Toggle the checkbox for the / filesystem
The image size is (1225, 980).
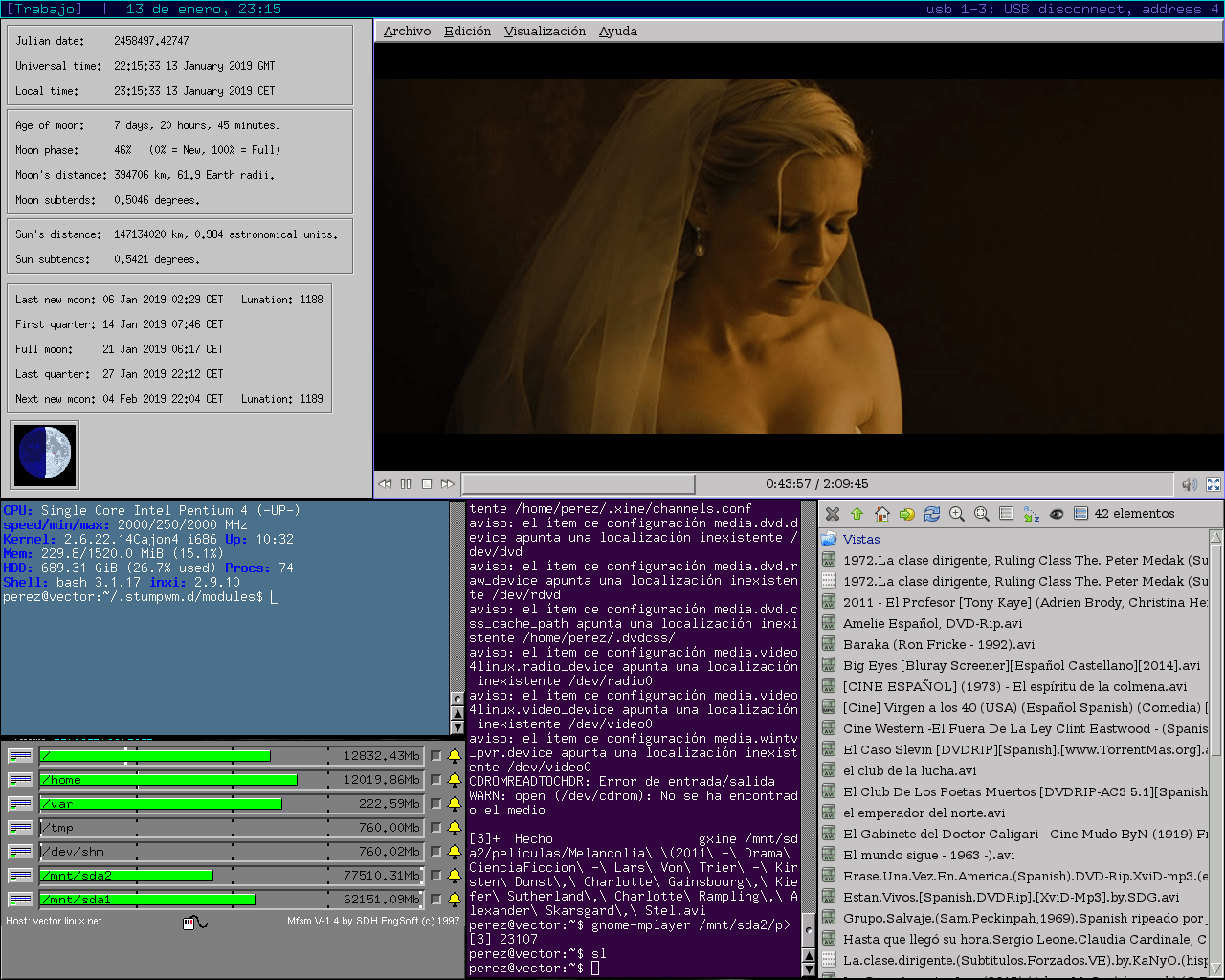coord(436,756)
